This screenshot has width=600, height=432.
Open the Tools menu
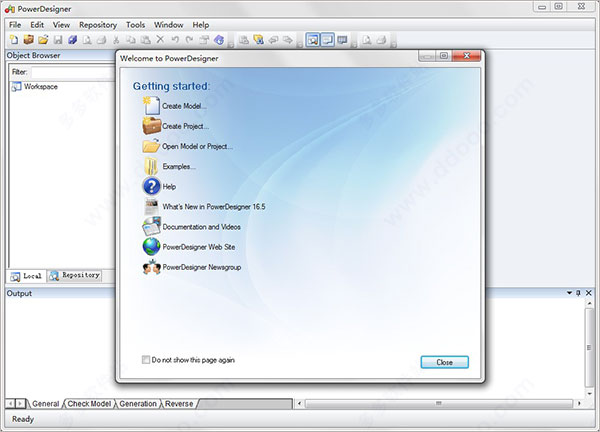(135, 25)
